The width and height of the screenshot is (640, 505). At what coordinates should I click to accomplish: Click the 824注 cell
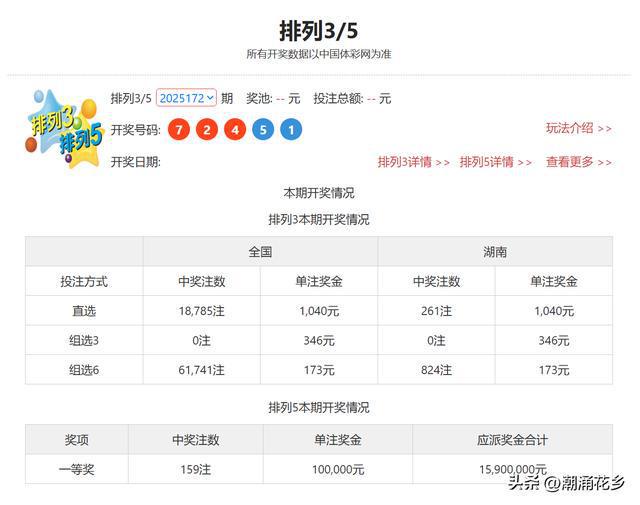[x=436, y=370]
